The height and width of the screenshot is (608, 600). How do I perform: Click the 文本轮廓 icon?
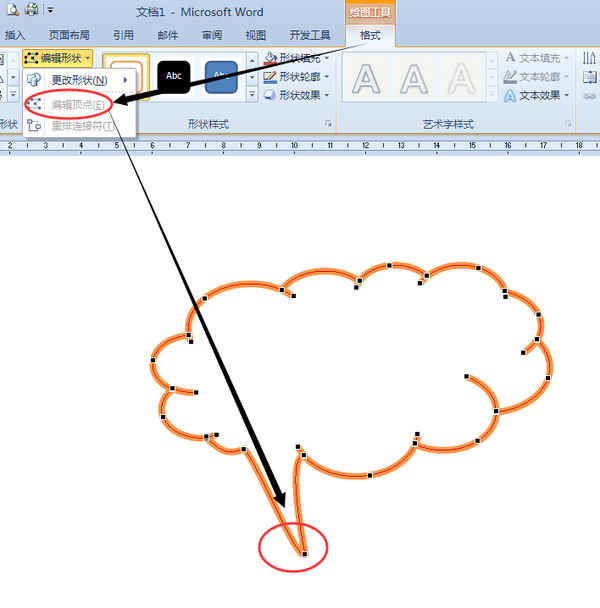510,77
